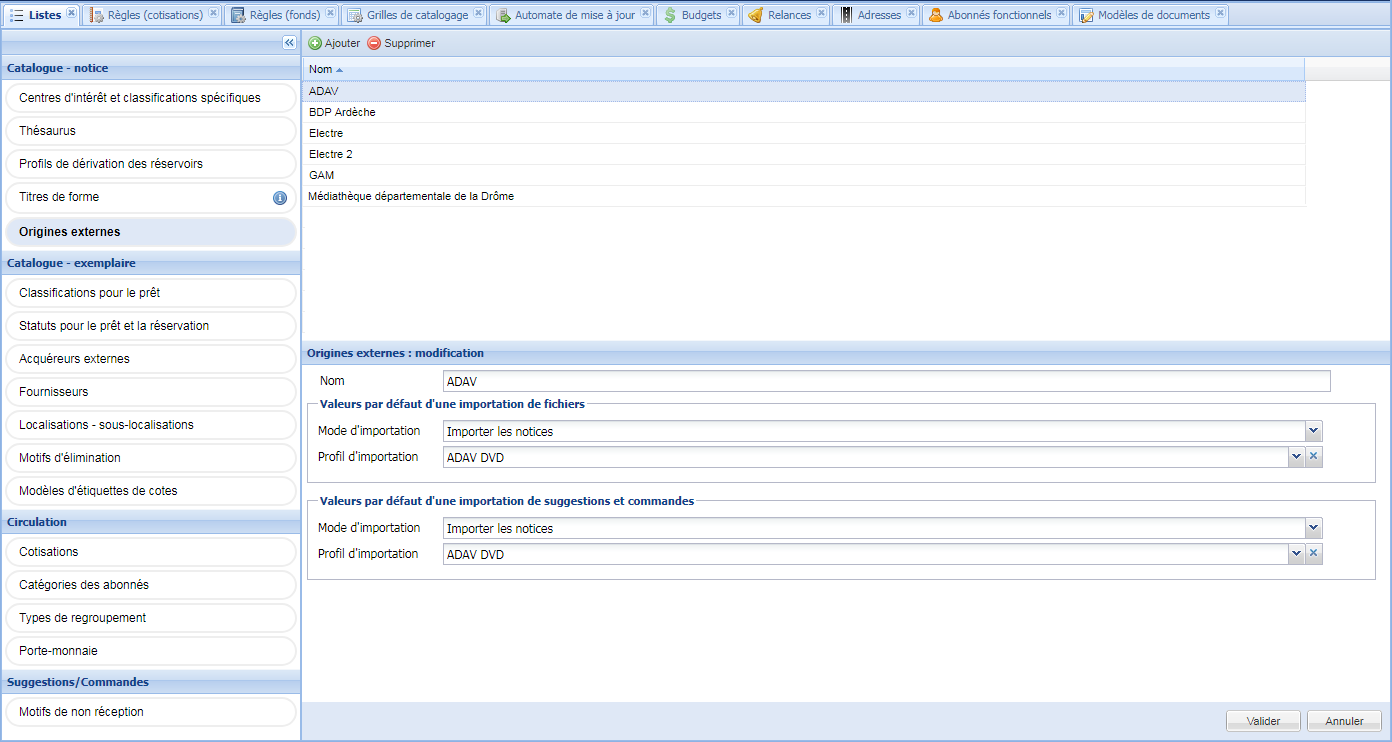
Task: Click the Nom text field
Action: coord(886,382)
